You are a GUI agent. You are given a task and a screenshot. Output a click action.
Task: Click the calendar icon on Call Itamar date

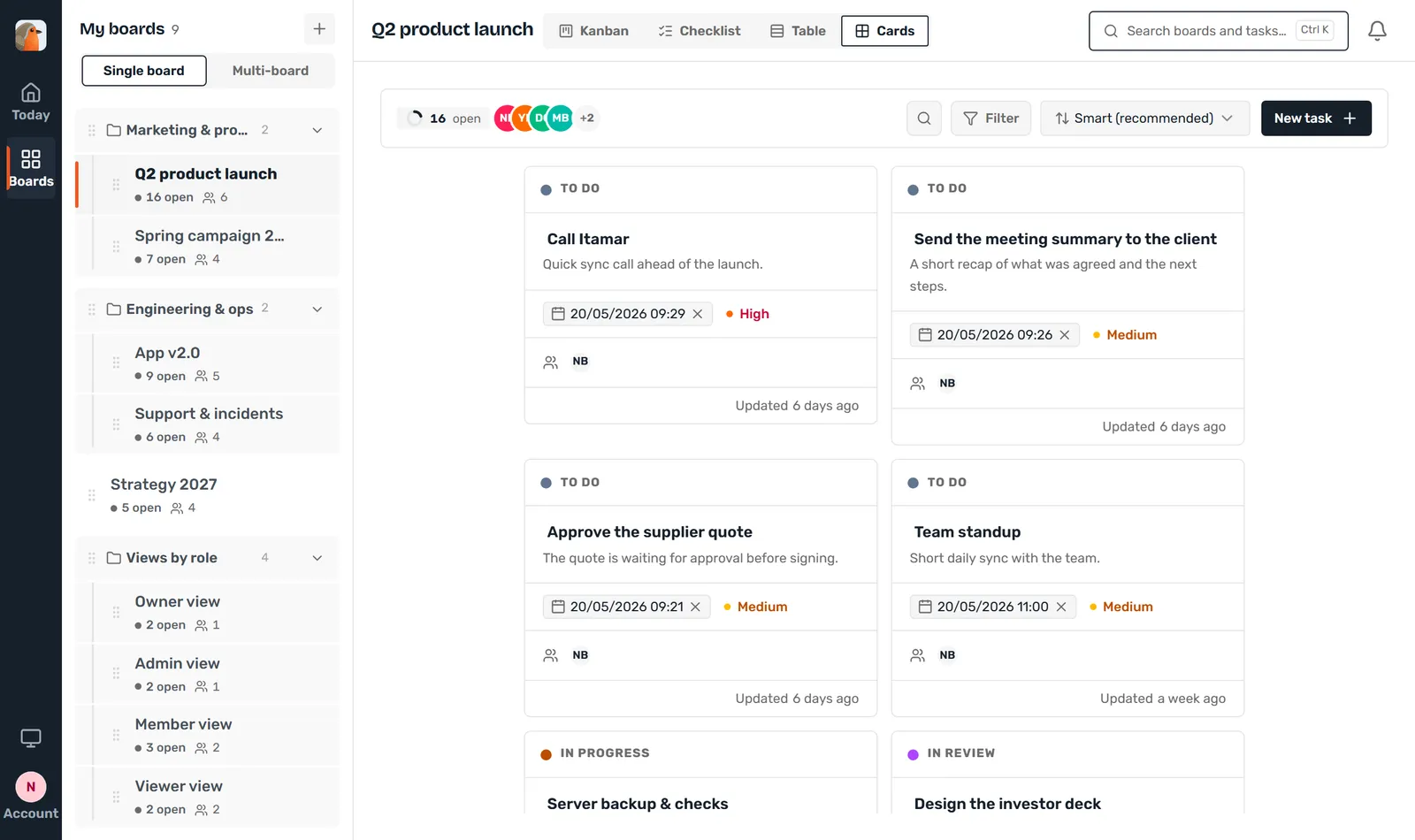tap(558, 314)
